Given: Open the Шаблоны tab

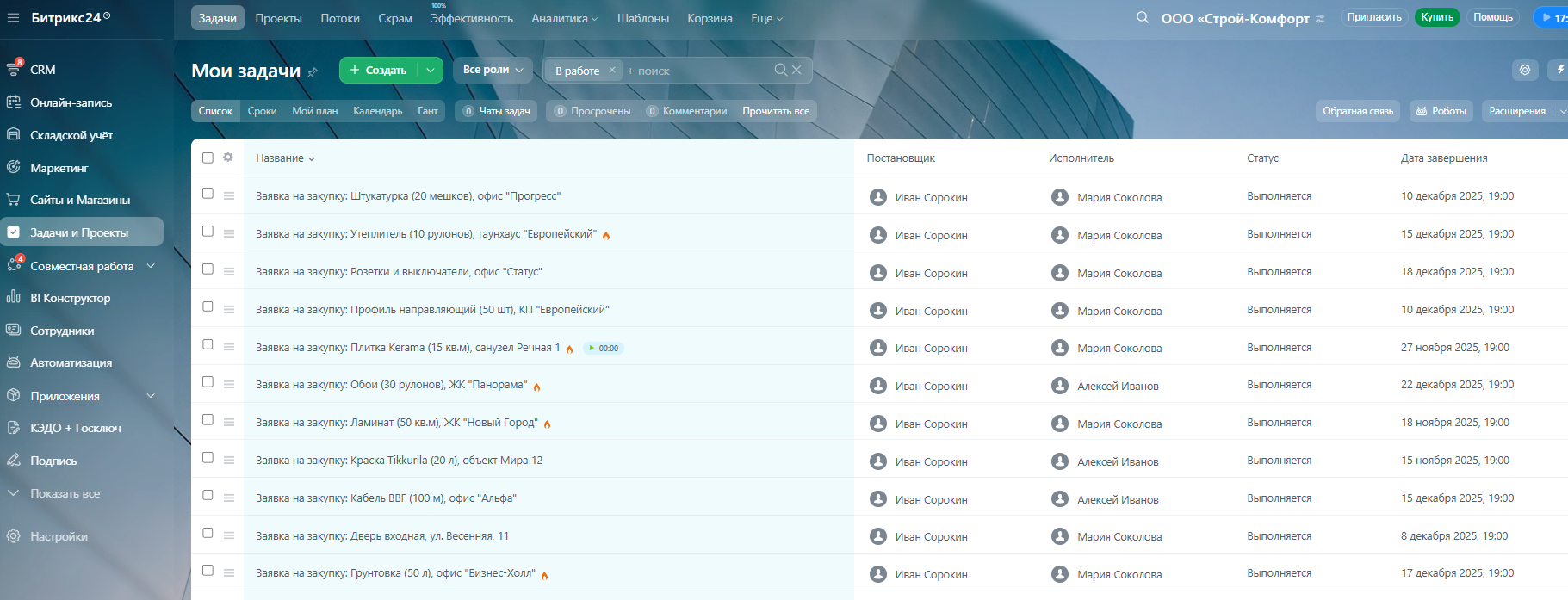Looking at the screenshot, I should [643, 18].
